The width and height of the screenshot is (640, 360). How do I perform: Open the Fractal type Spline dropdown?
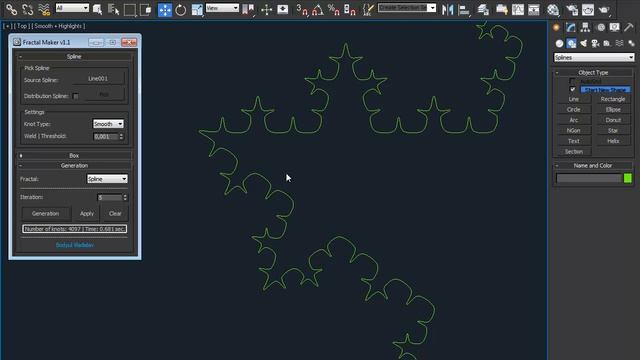click(107, 179)
